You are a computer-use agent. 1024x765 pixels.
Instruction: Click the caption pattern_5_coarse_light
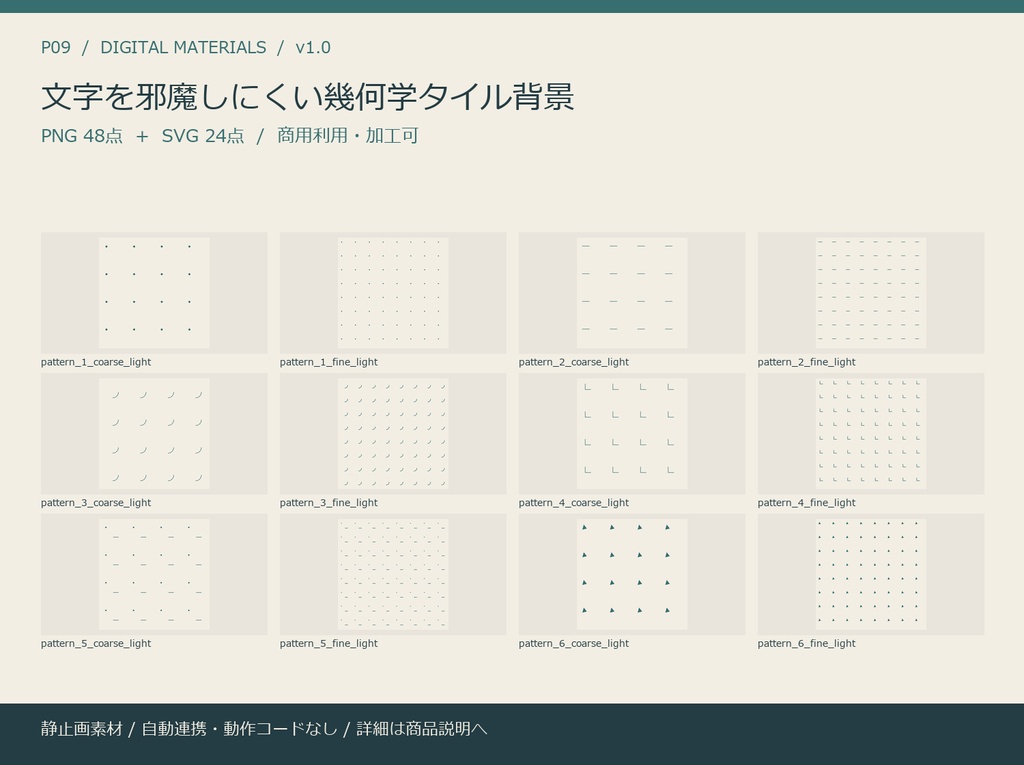[96, 643]
